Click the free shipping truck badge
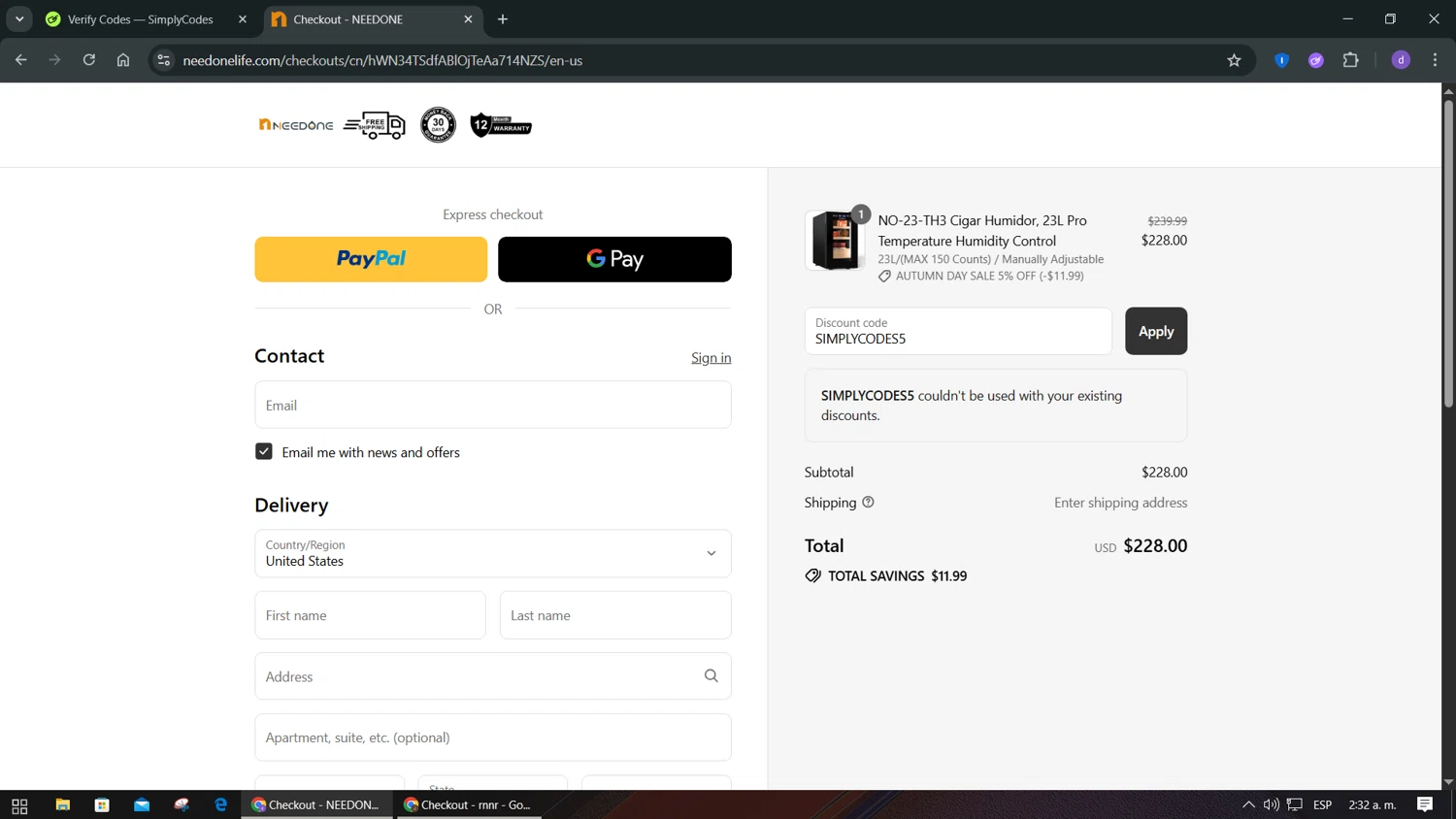1456x819 pixels. 374,125
